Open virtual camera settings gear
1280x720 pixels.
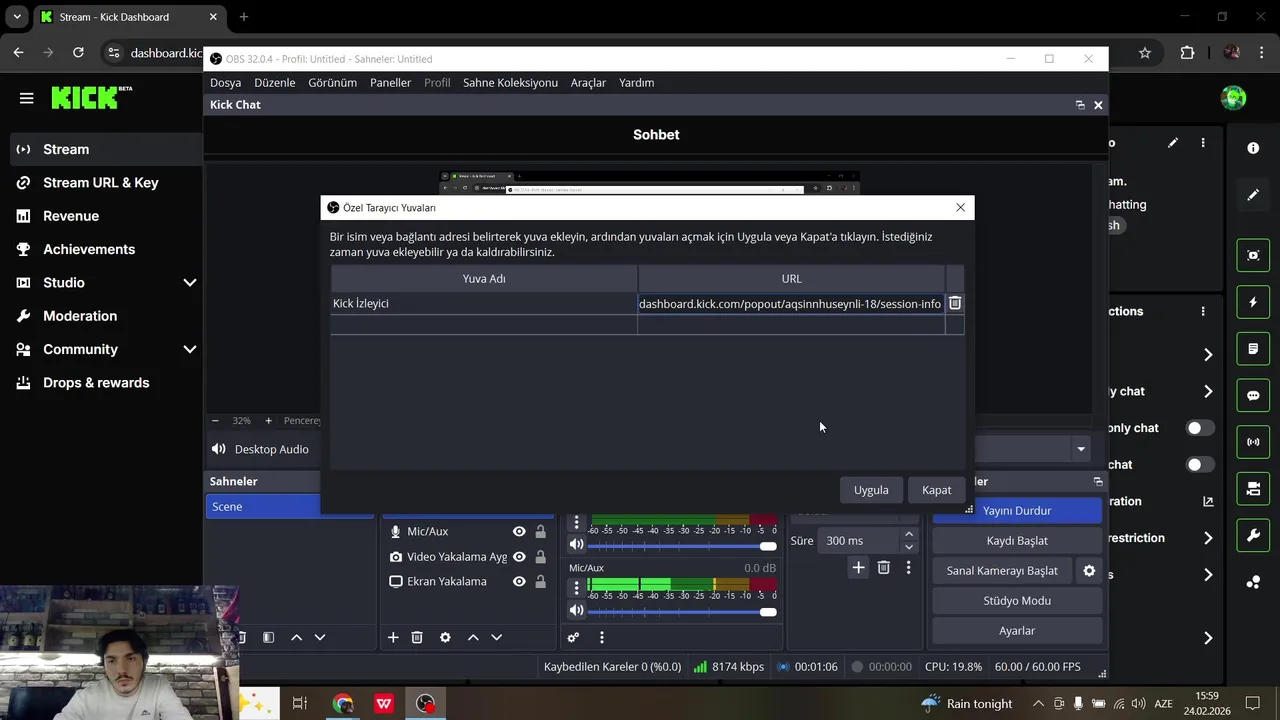point(1089,570)
